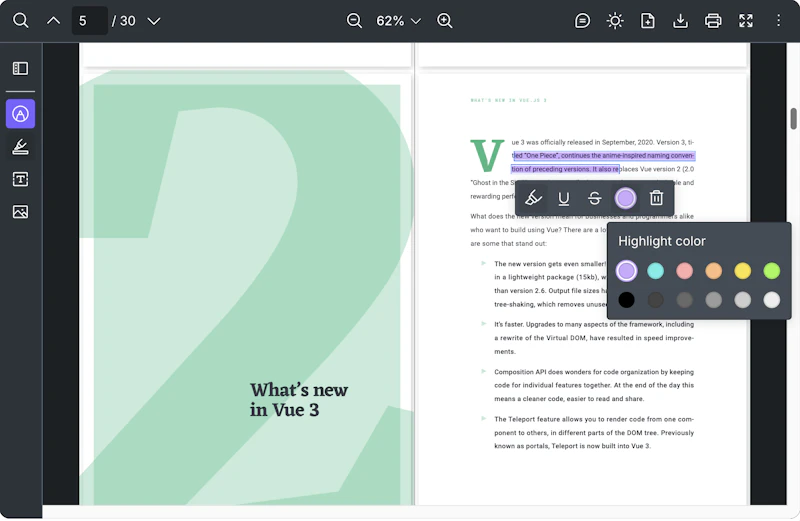Print the document

(x=713, y=21)
